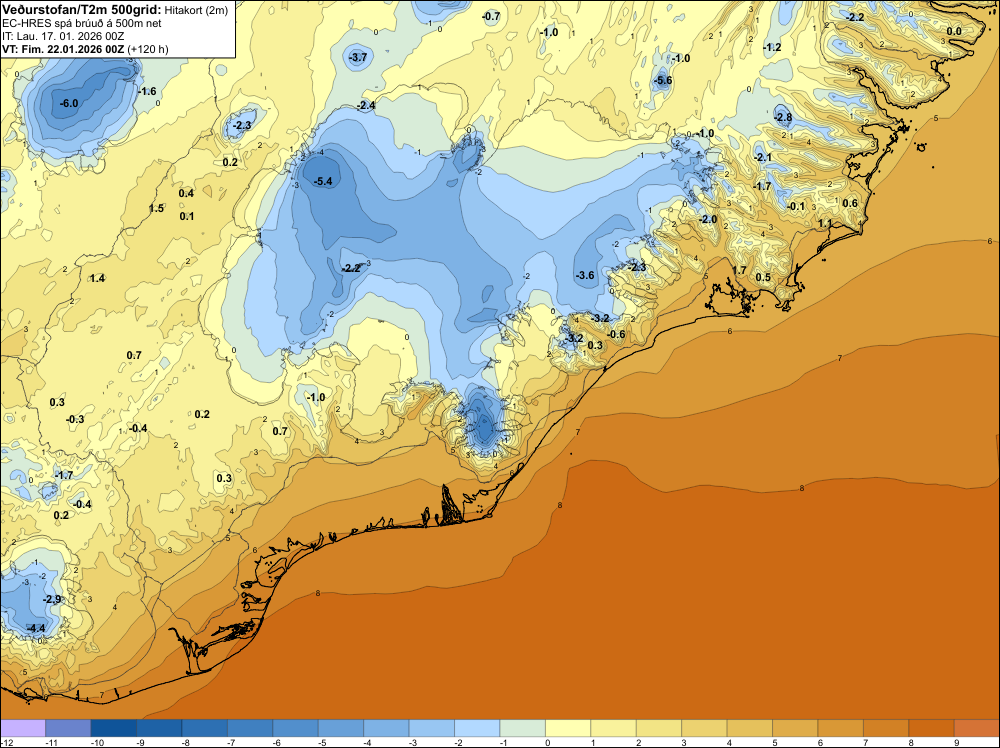The image size is (1000, 748).
Task: Click the pale blue legend swatch labeled -2
Action: pos(477,728)
